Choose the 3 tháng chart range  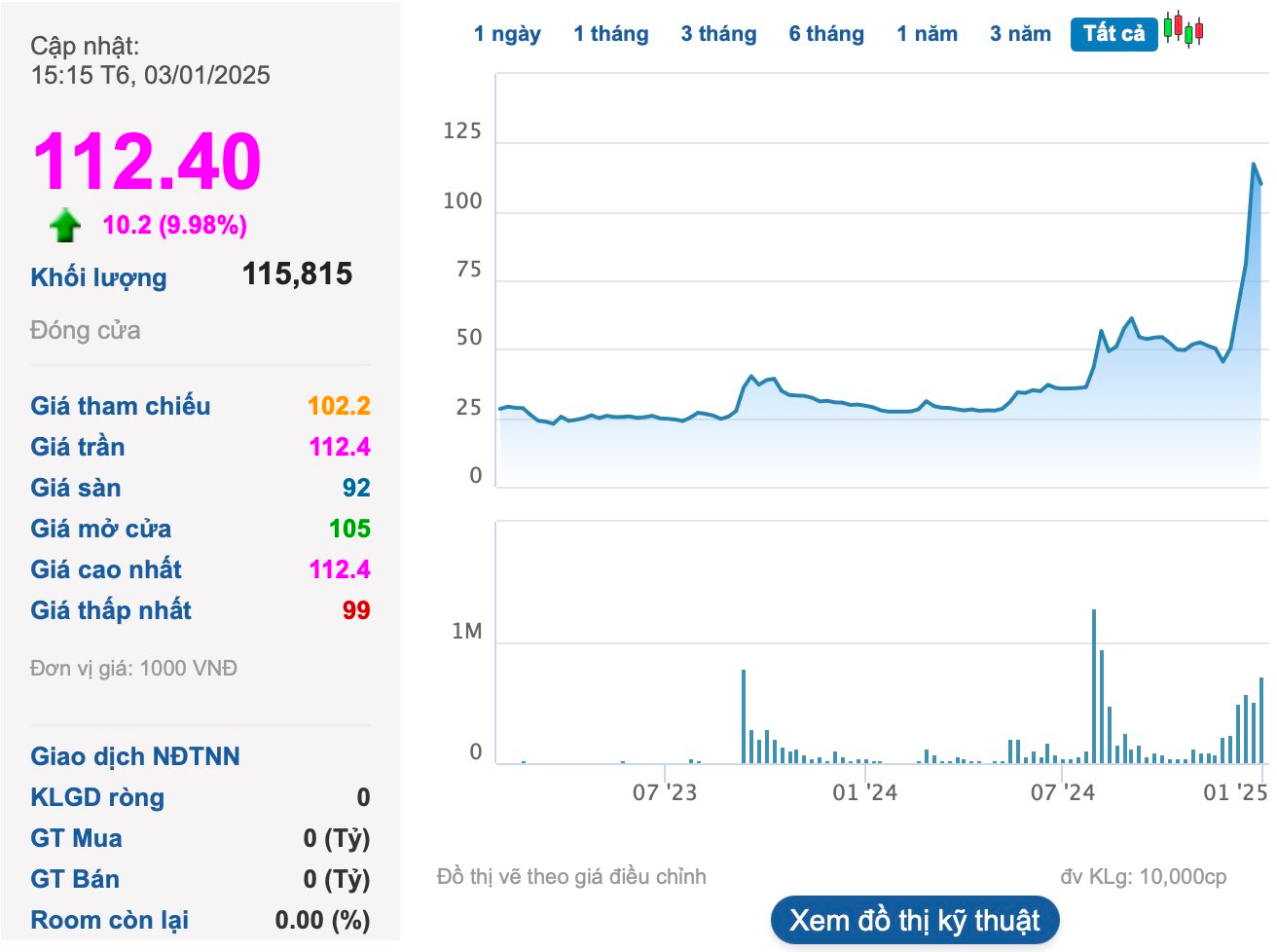tap(718, 34)
